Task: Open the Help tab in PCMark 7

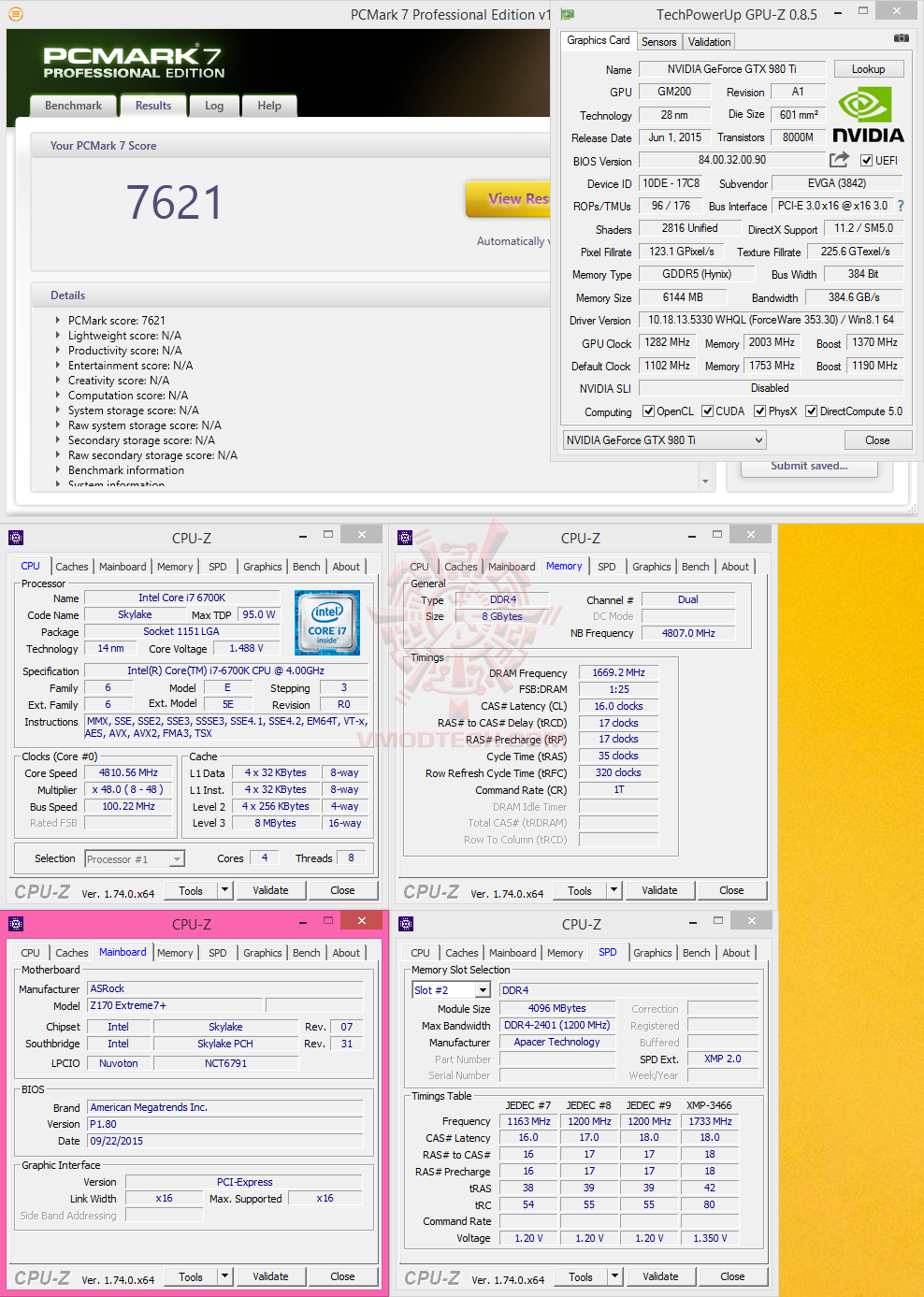Action: [x=269, y=106]
